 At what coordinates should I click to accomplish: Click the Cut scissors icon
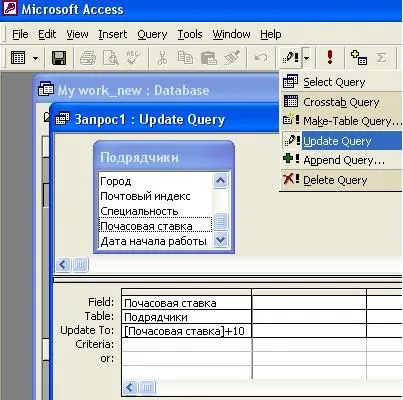coord(162,58)
